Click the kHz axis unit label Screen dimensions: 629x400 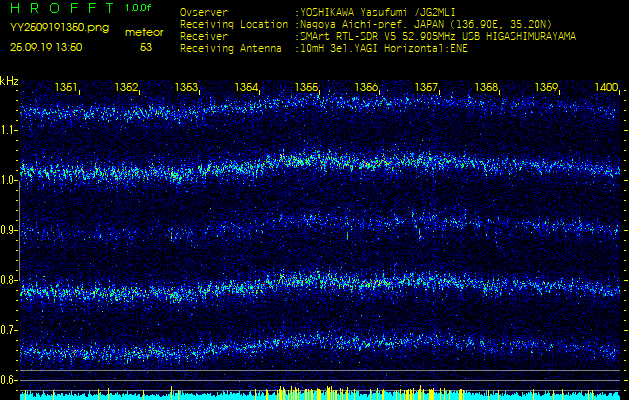9,81
